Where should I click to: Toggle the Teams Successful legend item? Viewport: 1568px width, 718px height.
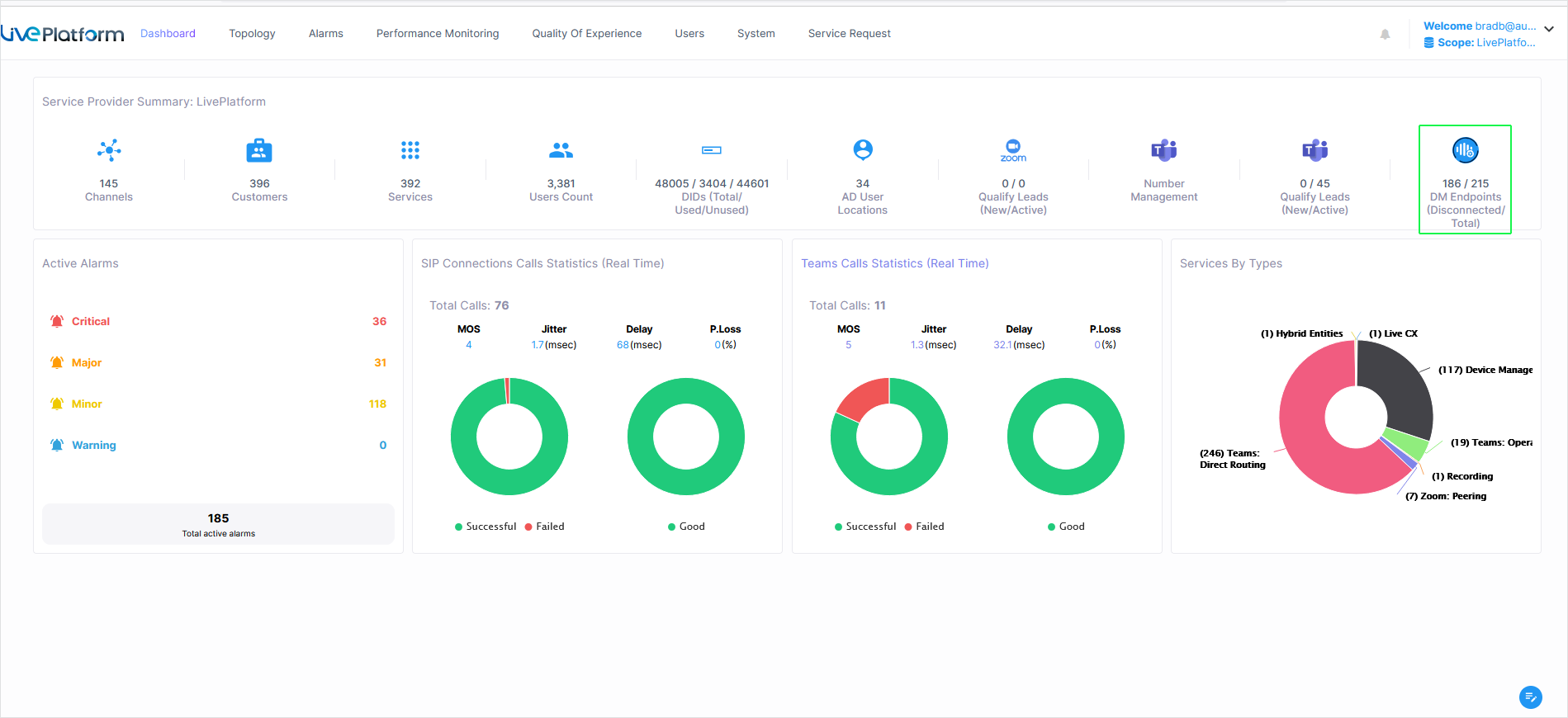pos(865,527)
